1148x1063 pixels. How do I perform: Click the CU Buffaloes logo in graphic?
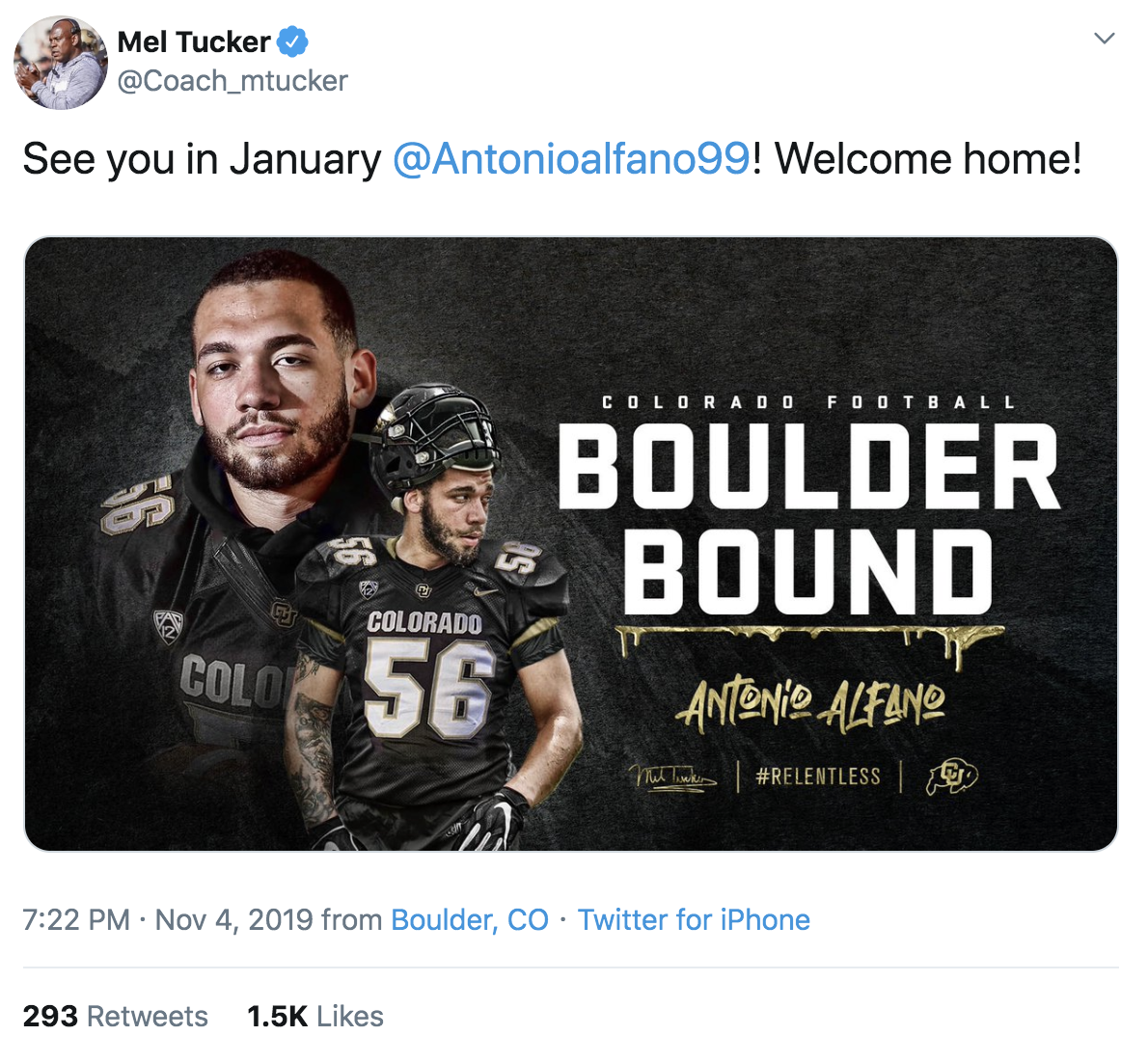951,777
